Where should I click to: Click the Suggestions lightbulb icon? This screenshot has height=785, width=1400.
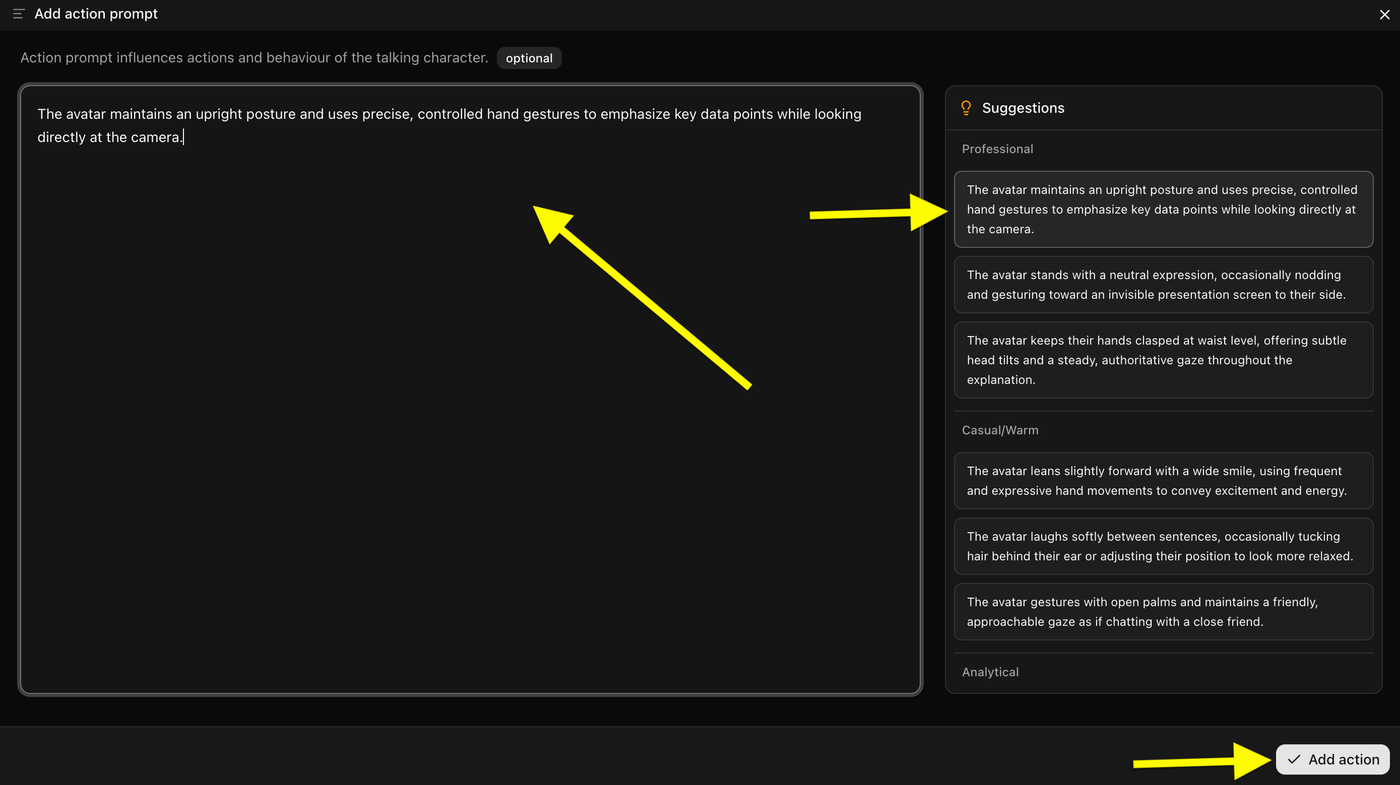click(x=966, y=108)
